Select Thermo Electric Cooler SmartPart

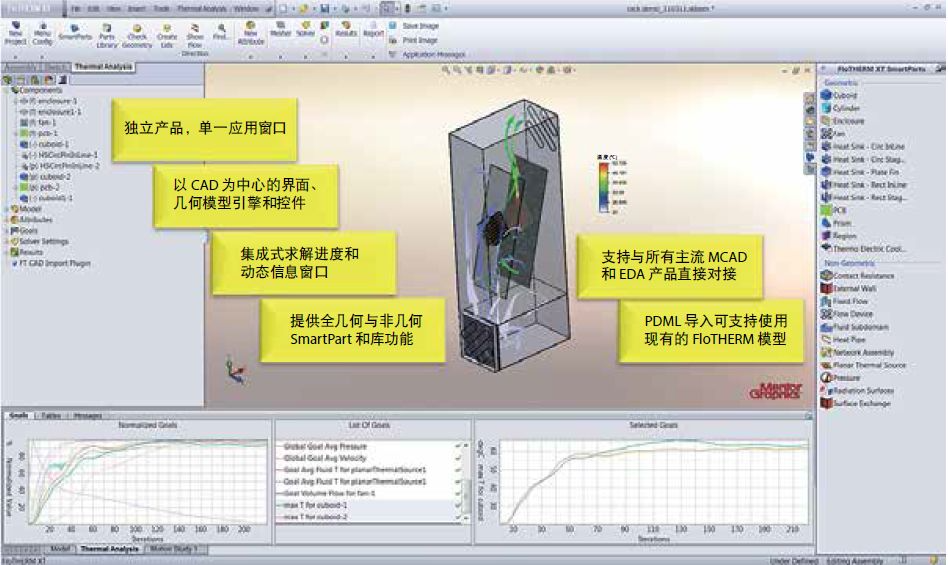[864, 248]
